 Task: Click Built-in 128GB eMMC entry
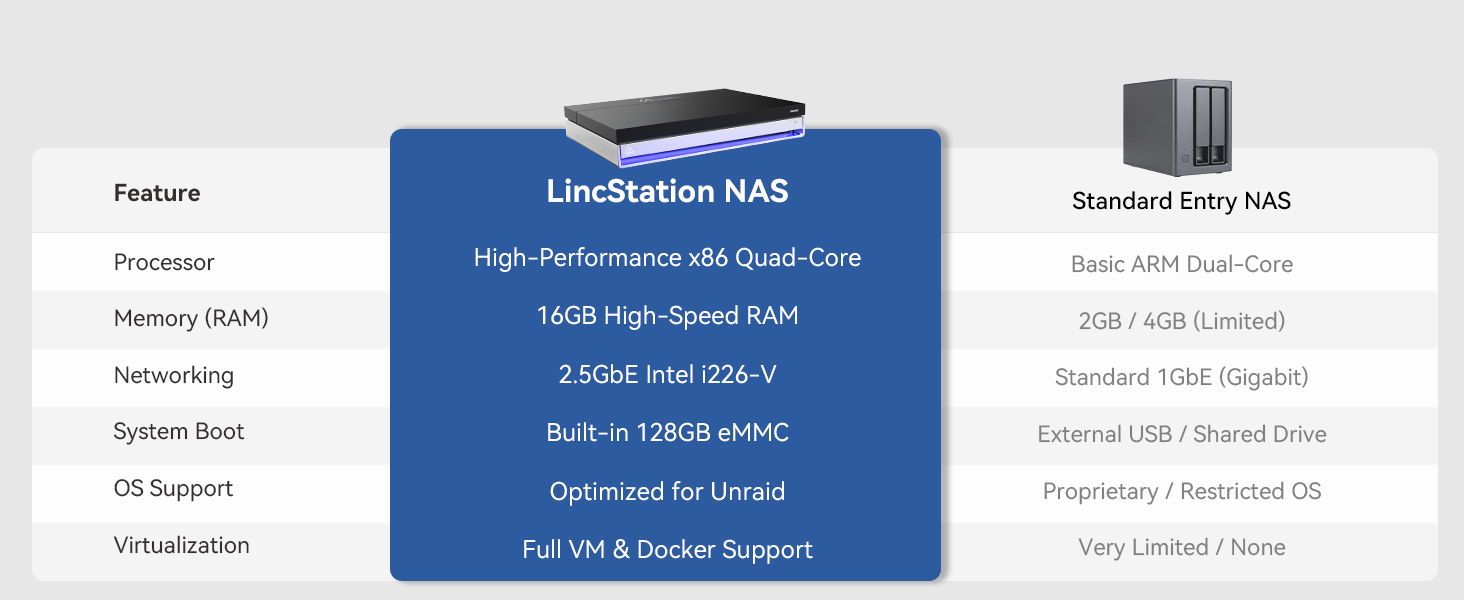667,433
